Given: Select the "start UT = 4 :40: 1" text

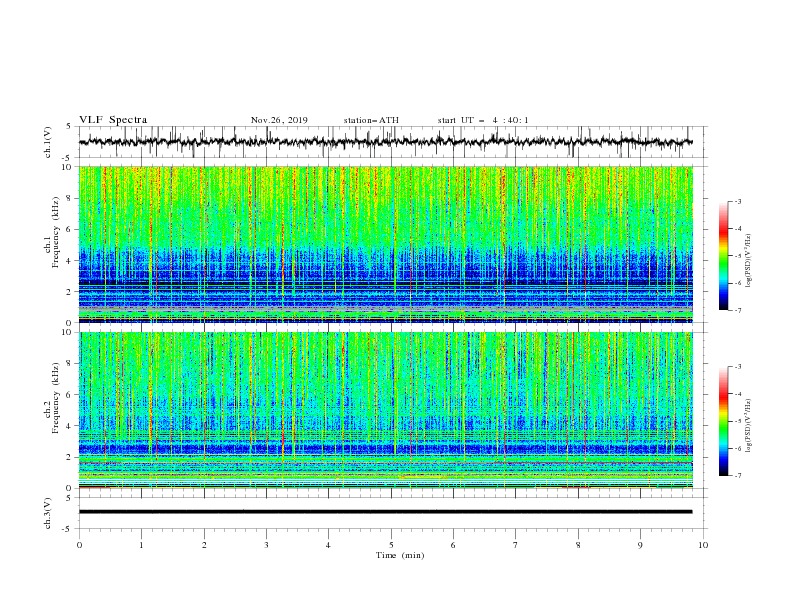Looking at the screenshot, I should [x=482, y=120].
